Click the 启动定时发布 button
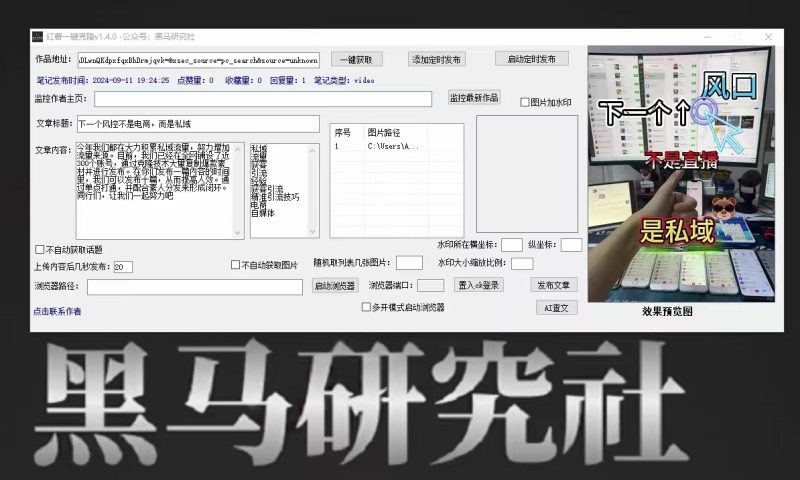Viewport: 800px width, 480px height. coord(531,60)
